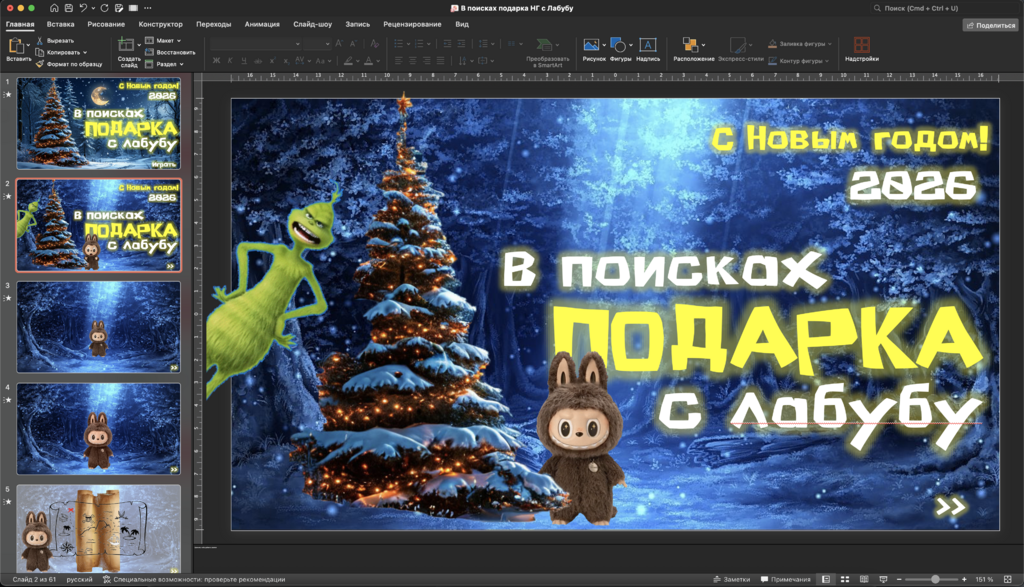Click Восстановить to reset the slide
The height and width of the screenshot is (587, 1024).
(x=170, y=52)
